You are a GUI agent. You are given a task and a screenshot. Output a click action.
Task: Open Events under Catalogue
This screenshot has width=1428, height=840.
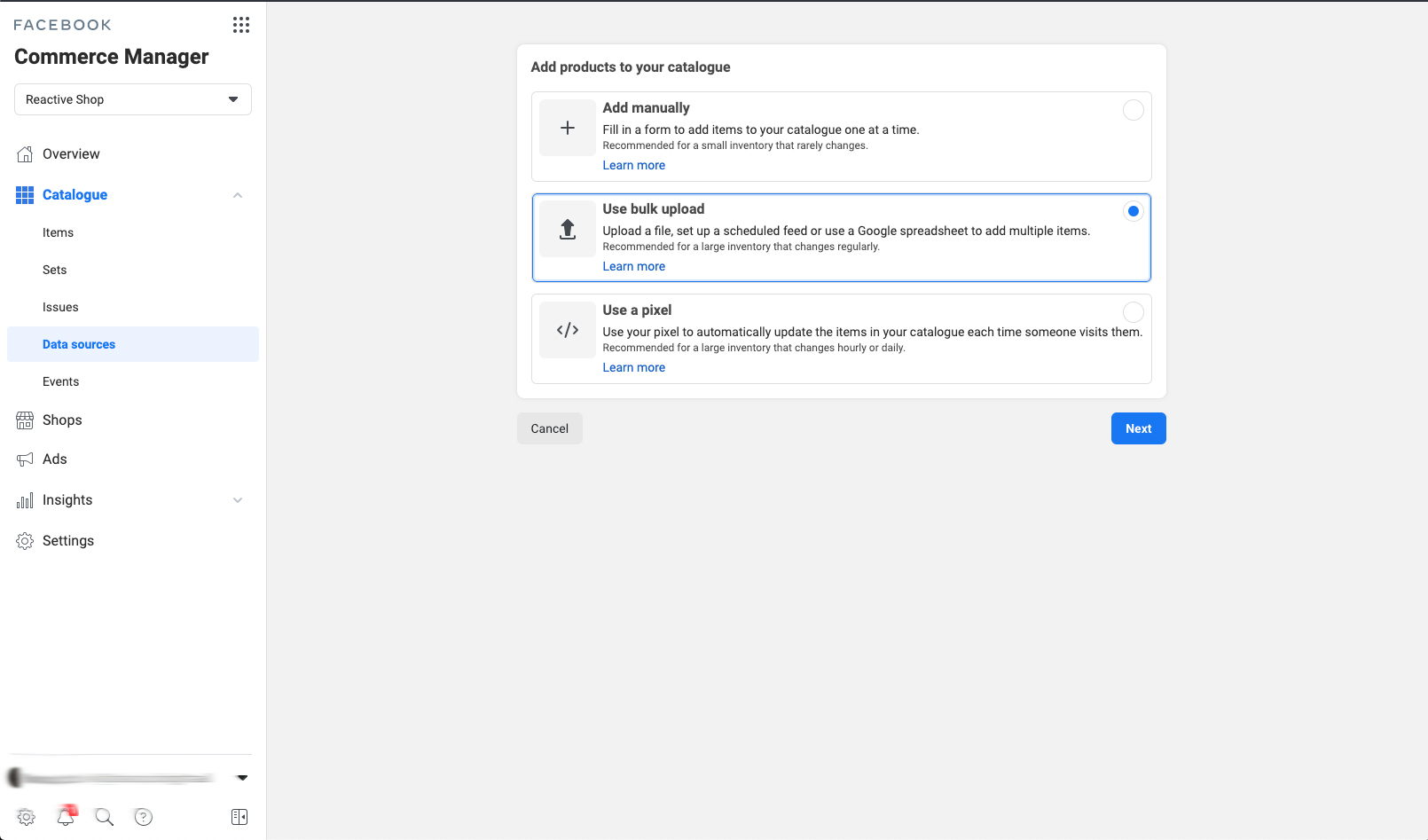[60, 381]
